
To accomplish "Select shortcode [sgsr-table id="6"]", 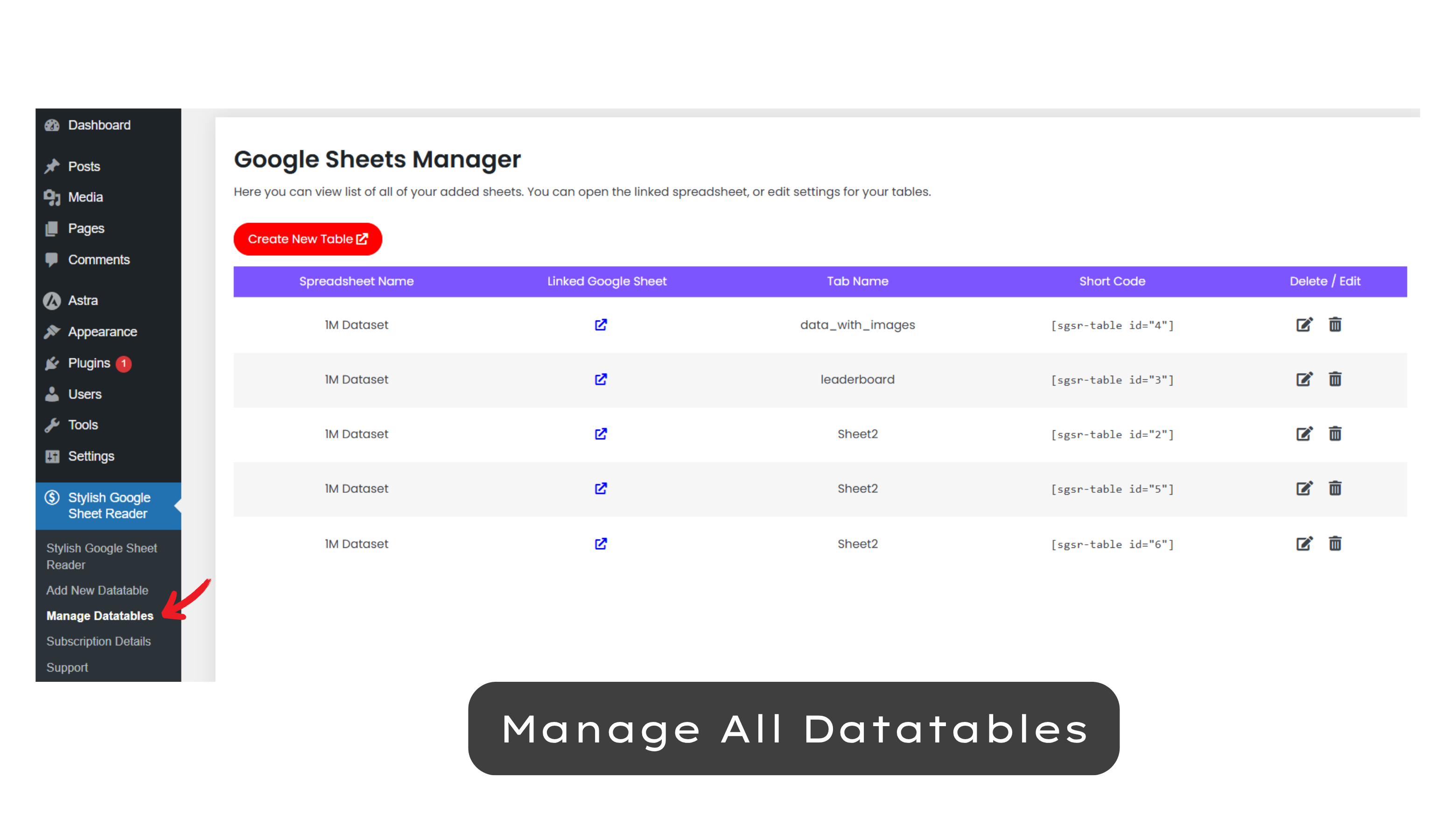I will point(1112,544).
